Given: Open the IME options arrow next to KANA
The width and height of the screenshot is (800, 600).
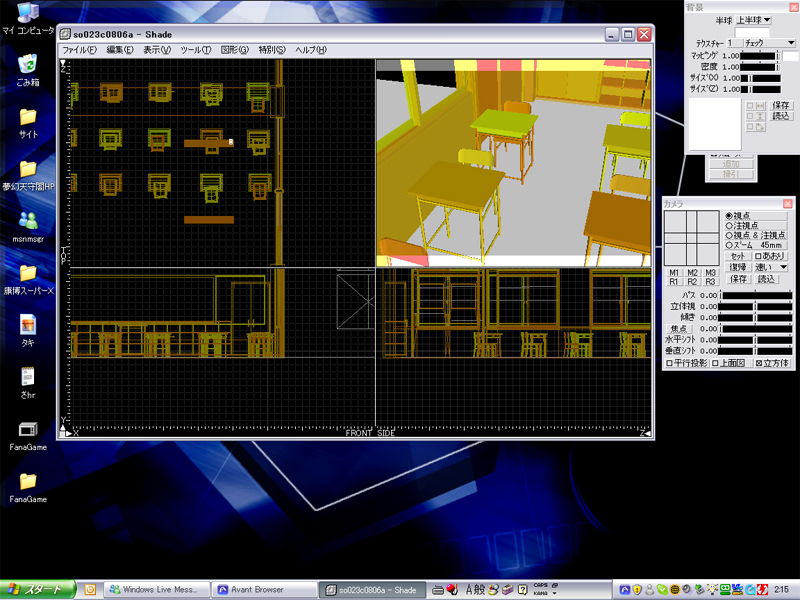Looking at the screenshot, I should 554,593.
